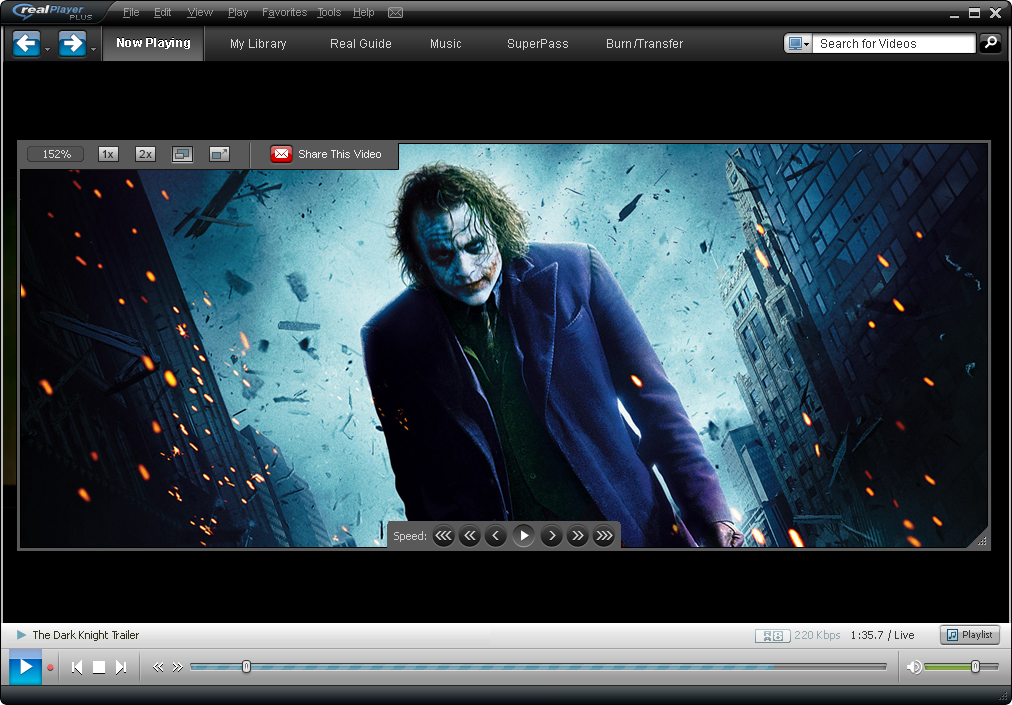The height and width of the screenshot is (705, 1012).
Task: Click the volume slider handle
Action: [975, 666]
